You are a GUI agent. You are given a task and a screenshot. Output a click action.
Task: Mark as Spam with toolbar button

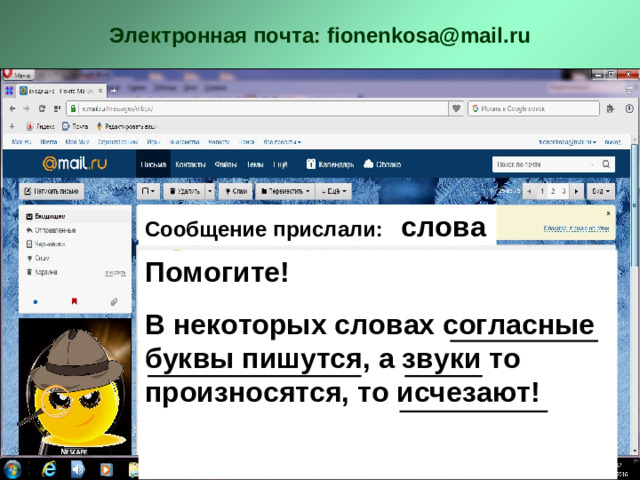click(236, 191)
